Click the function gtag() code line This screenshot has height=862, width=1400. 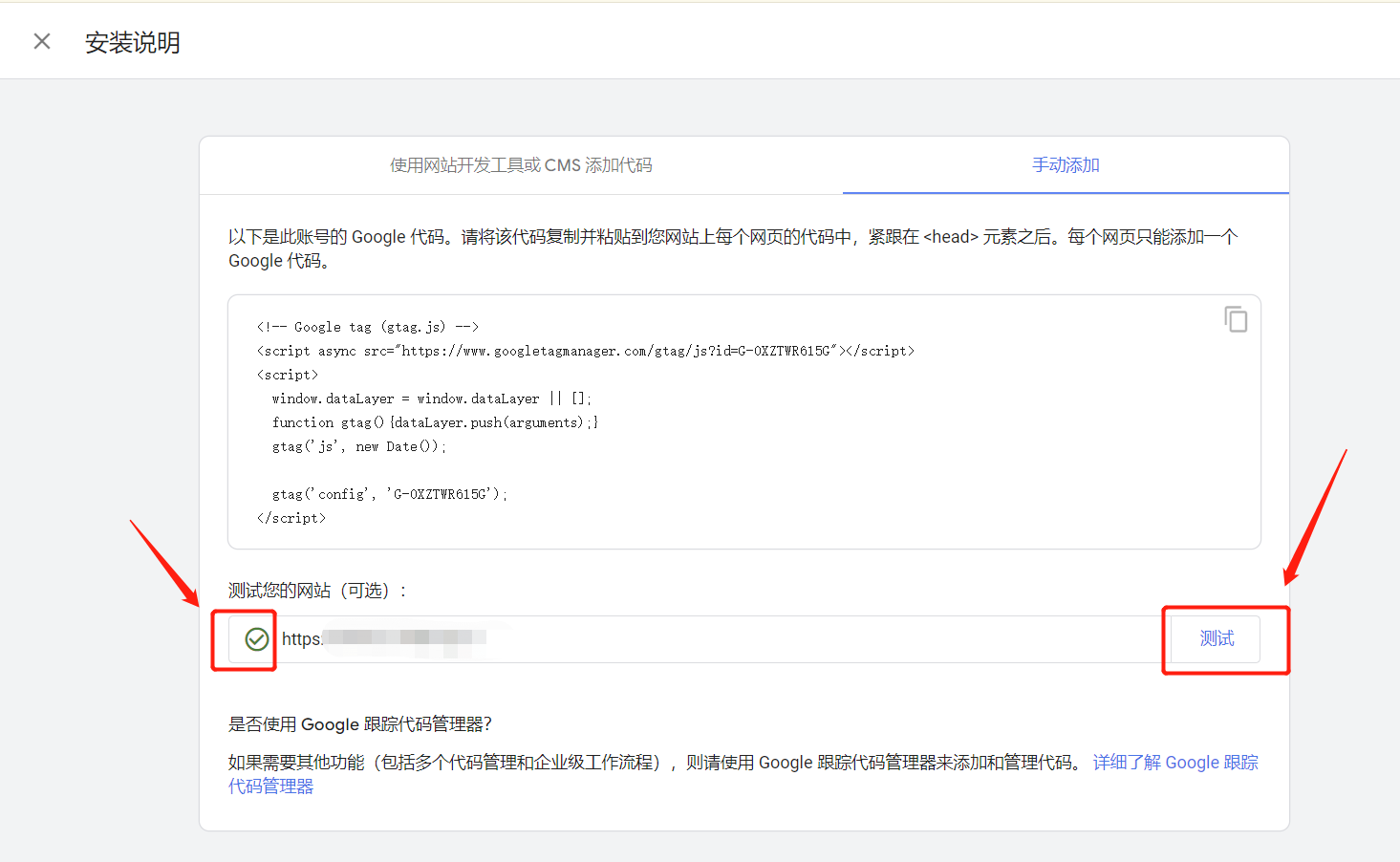436,422
